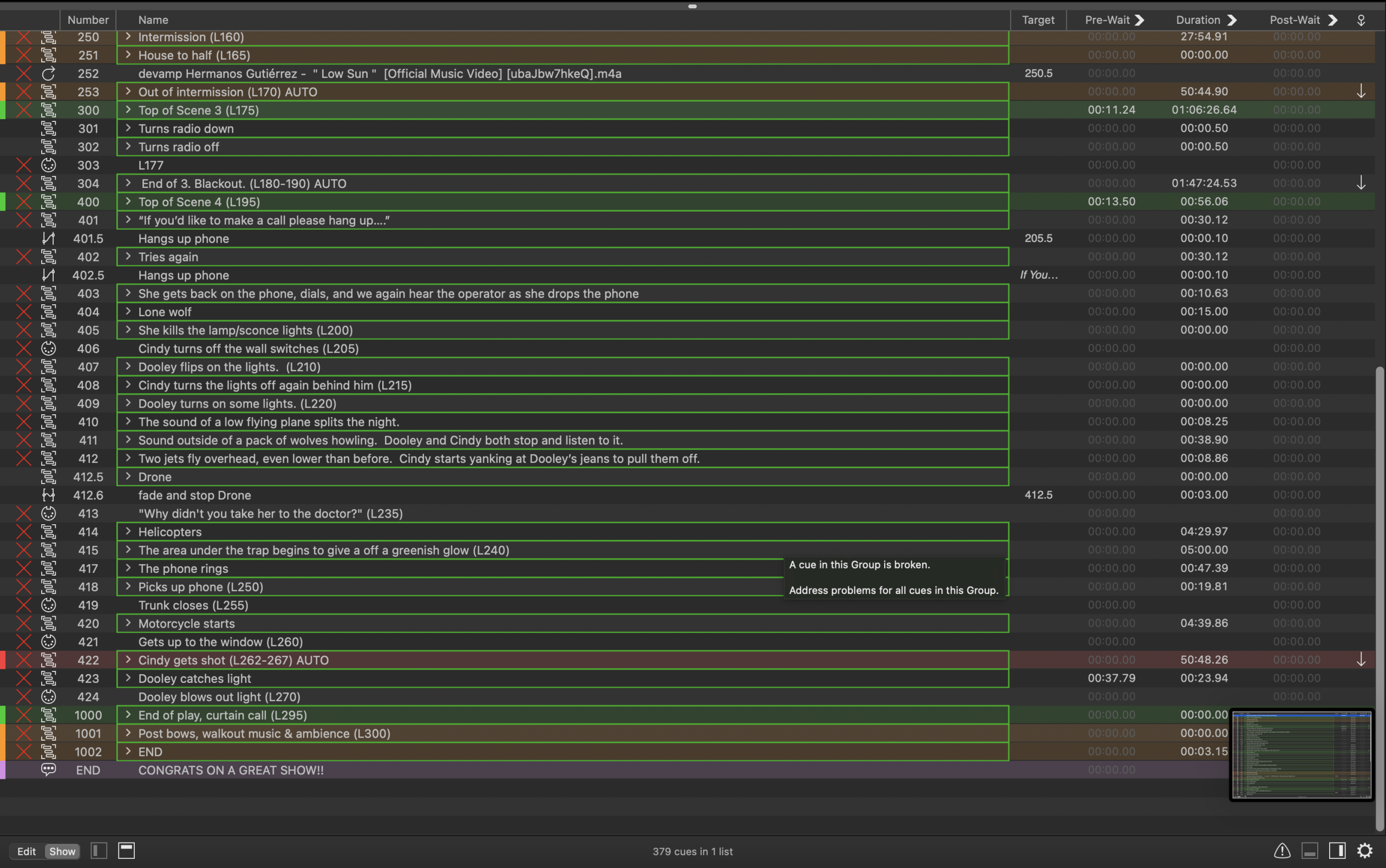Switch to Show mode

62,851
